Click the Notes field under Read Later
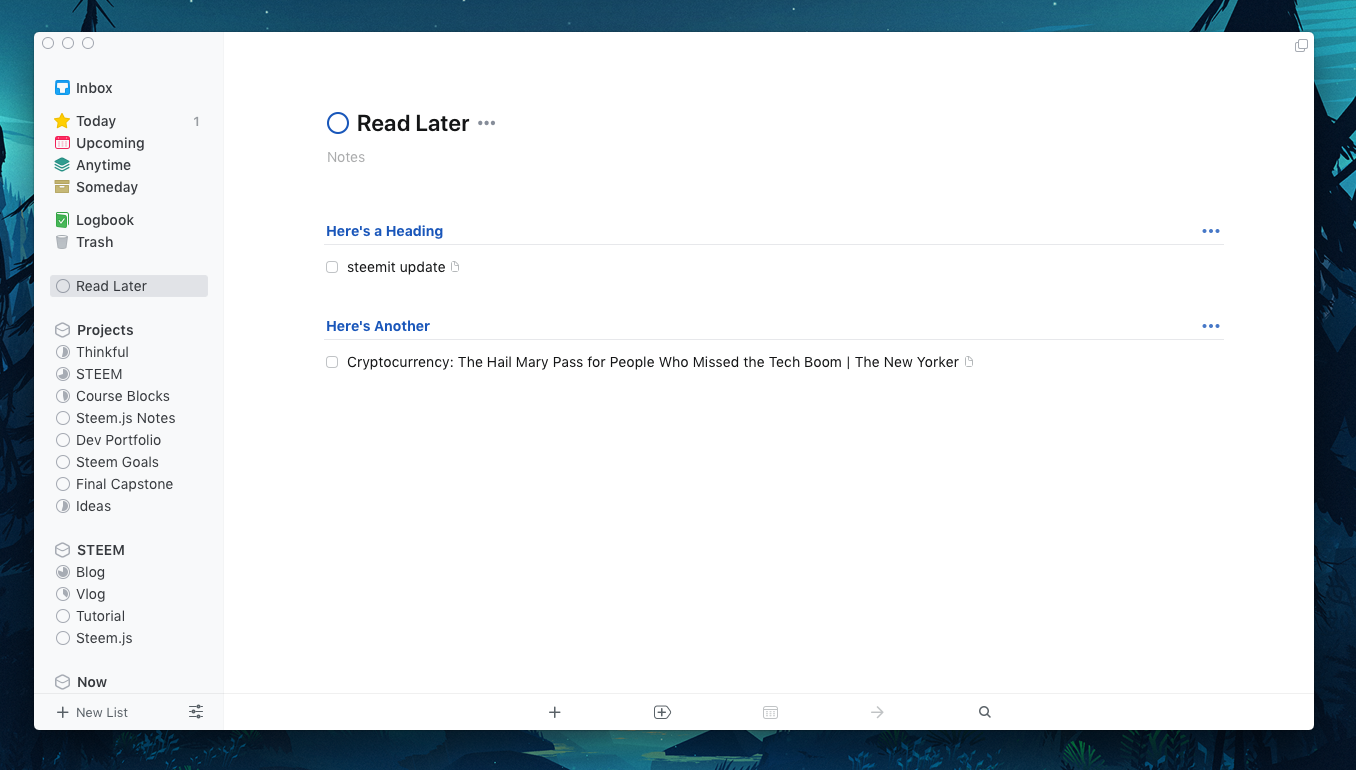This screenshot has width=1356, height=770. pyautogui.click(x=346, y=157)
